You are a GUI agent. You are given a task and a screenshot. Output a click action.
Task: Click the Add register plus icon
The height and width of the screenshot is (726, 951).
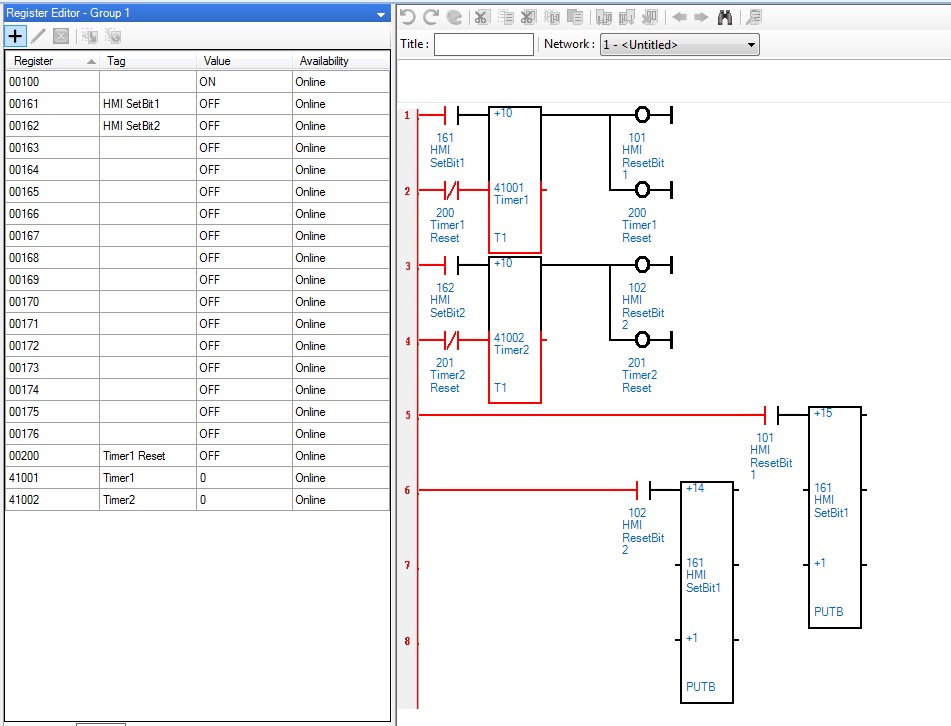coord(15,36)
